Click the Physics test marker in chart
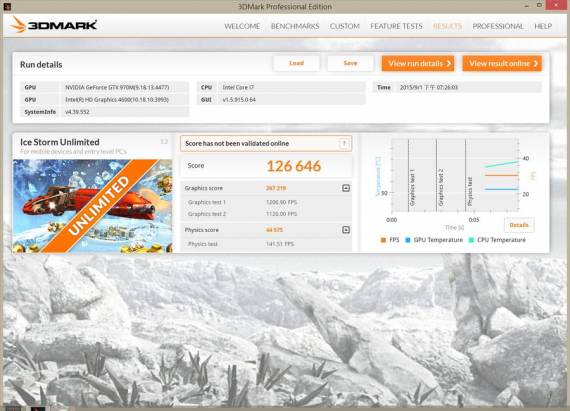570x411 pixels. point(470,192)
